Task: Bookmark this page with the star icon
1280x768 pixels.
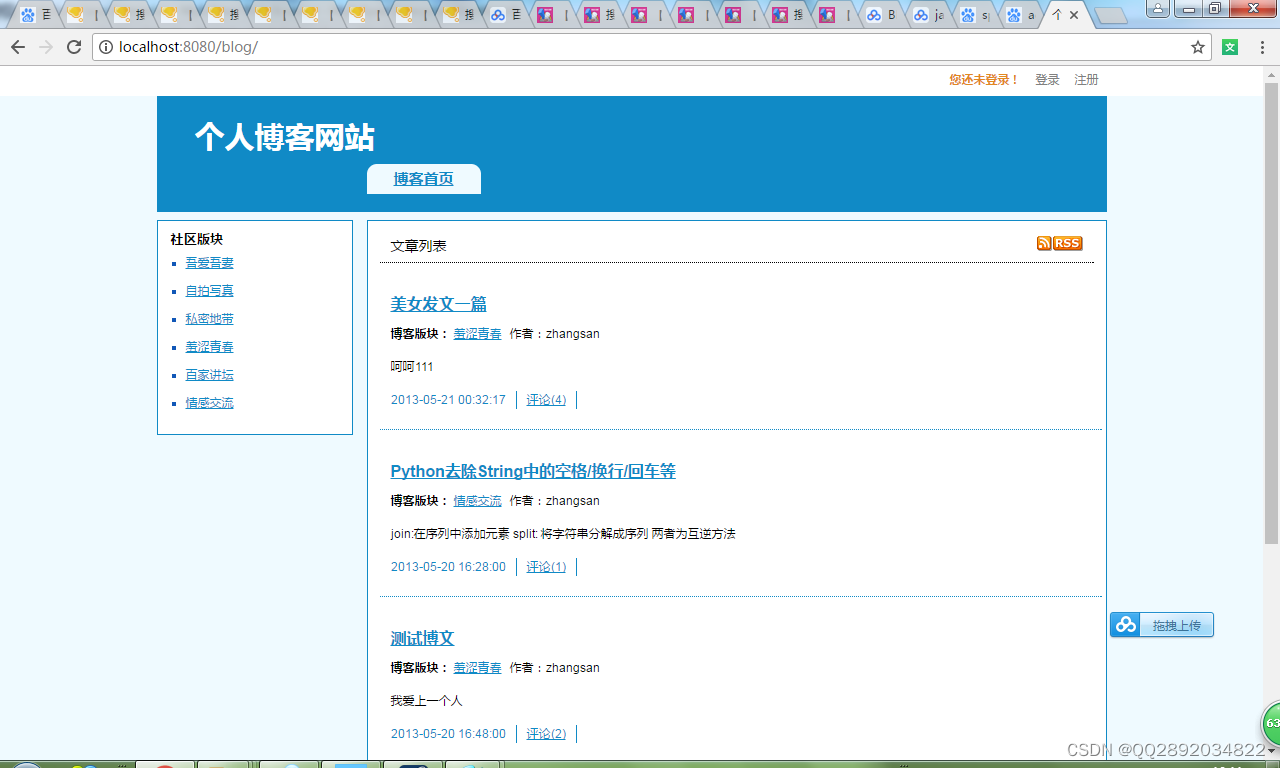Action: pos(1198,47)
